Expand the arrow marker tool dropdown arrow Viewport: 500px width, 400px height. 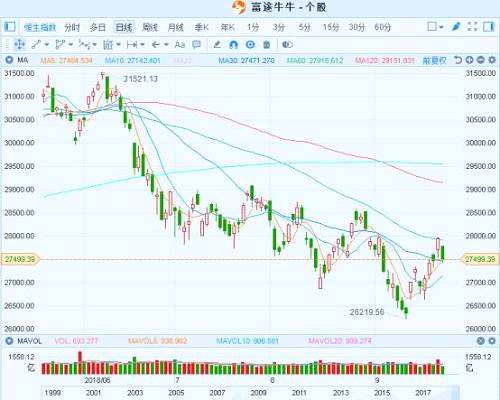[166, 44]
